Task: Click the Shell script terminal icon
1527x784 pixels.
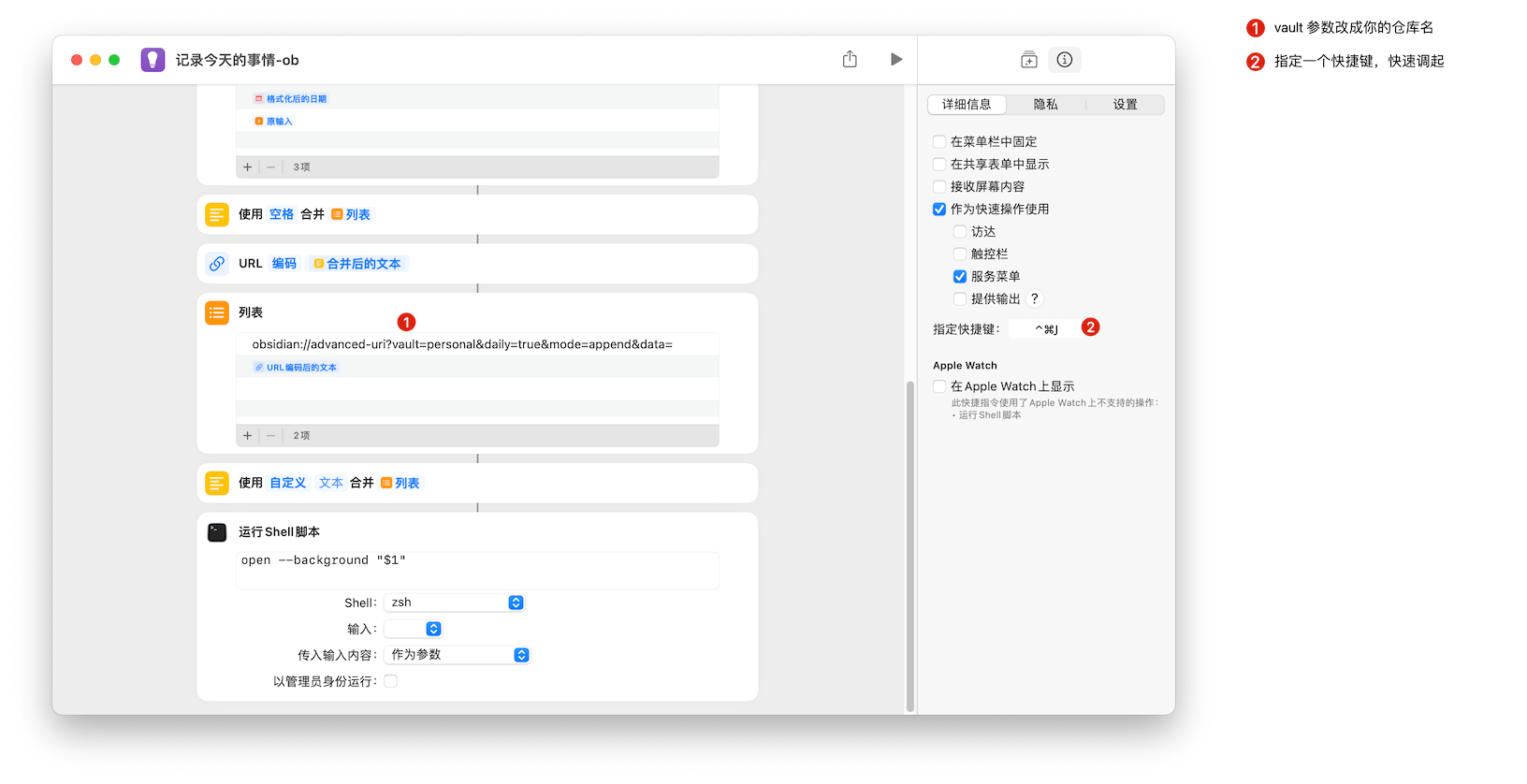Action: [217, 532]
